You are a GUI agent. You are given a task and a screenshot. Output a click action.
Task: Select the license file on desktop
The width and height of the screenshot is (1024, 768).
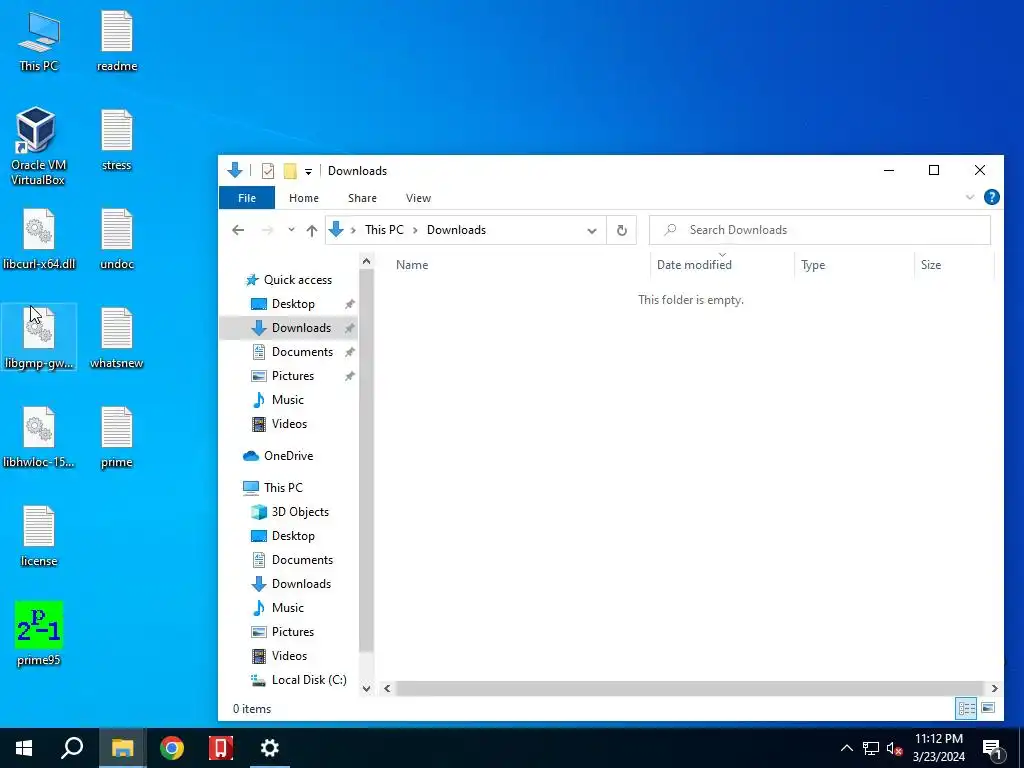tap(39, 536)
